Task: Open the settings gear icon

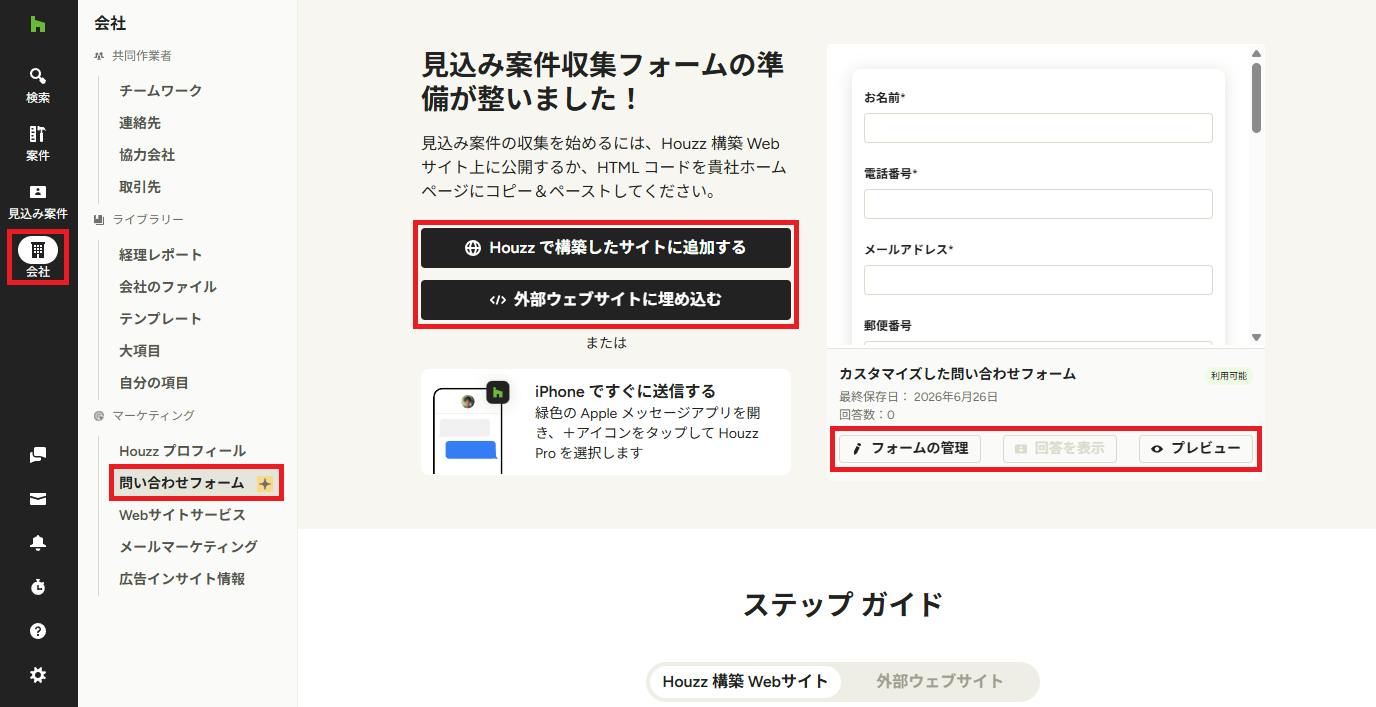Action: coord(38,675)
